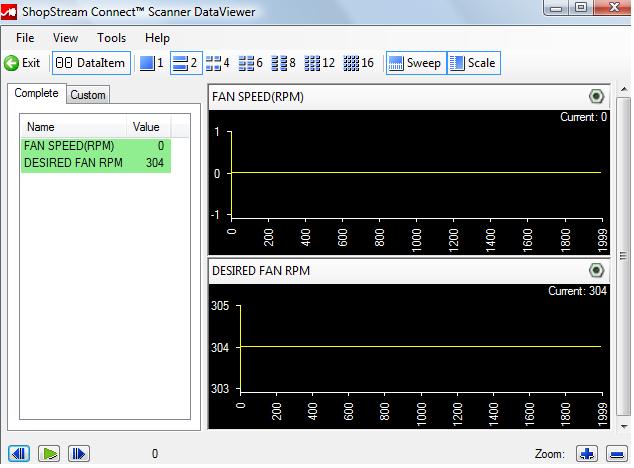The height and width of the screenshot is (468, 634).
Task: Minimize the DataViewer window
Action: tap(556, 7)
